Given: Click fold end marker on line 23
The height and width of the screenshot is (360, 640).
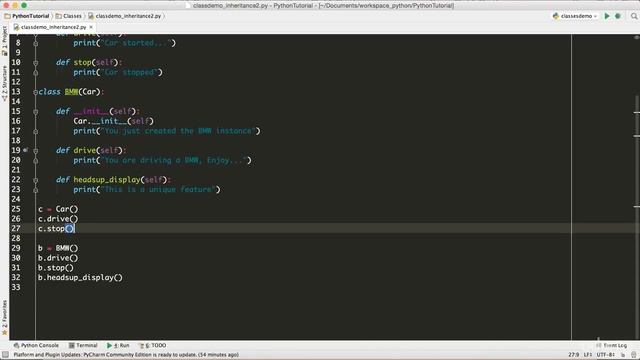Looking at the screenshot, I should coord(36,190).
